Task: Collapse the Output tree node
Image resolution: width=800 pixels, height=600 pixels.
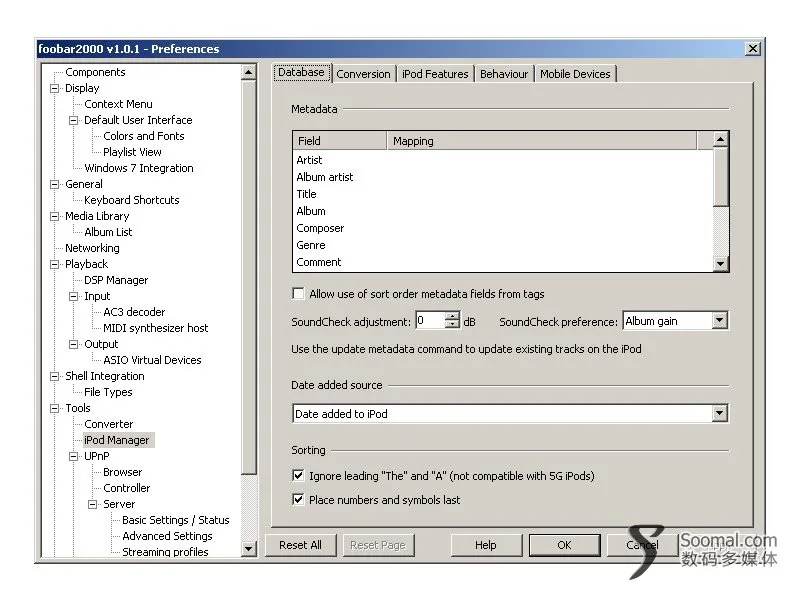Action: [73, 344]
